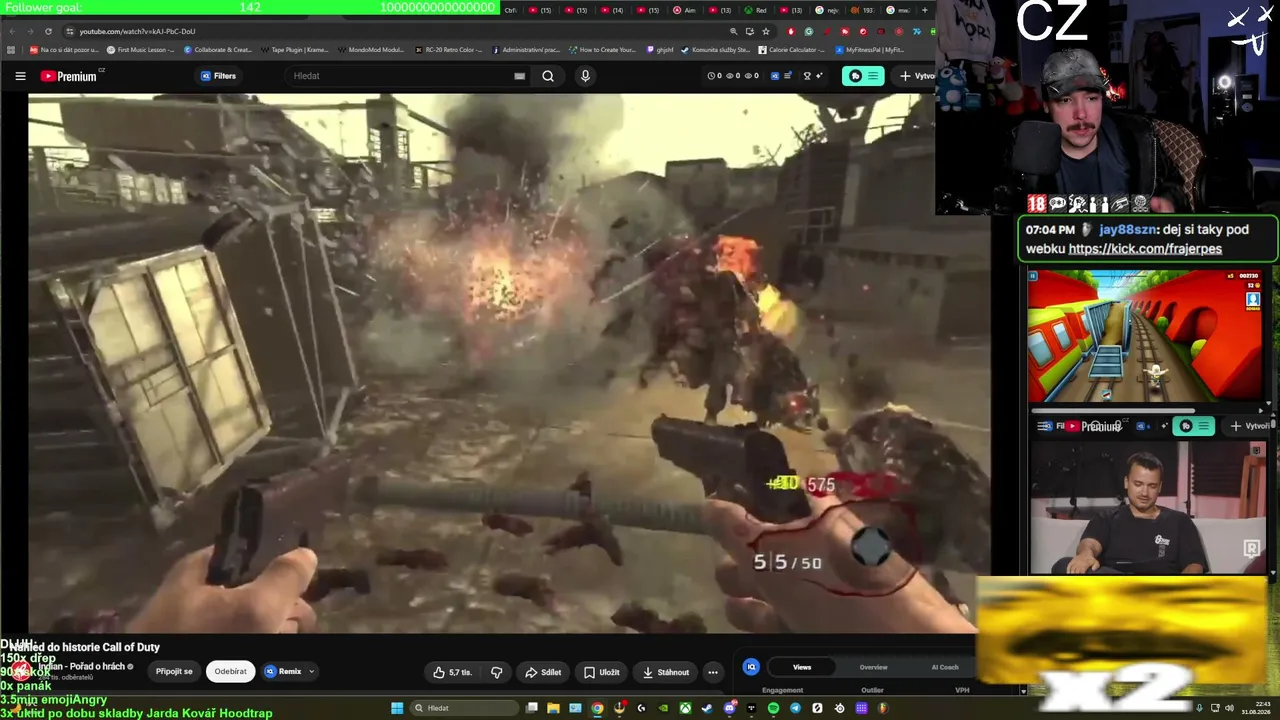This screenshot has width=1280, height=720.
Task: Click the Call of Duty video player
Action: tap(509, 363)
